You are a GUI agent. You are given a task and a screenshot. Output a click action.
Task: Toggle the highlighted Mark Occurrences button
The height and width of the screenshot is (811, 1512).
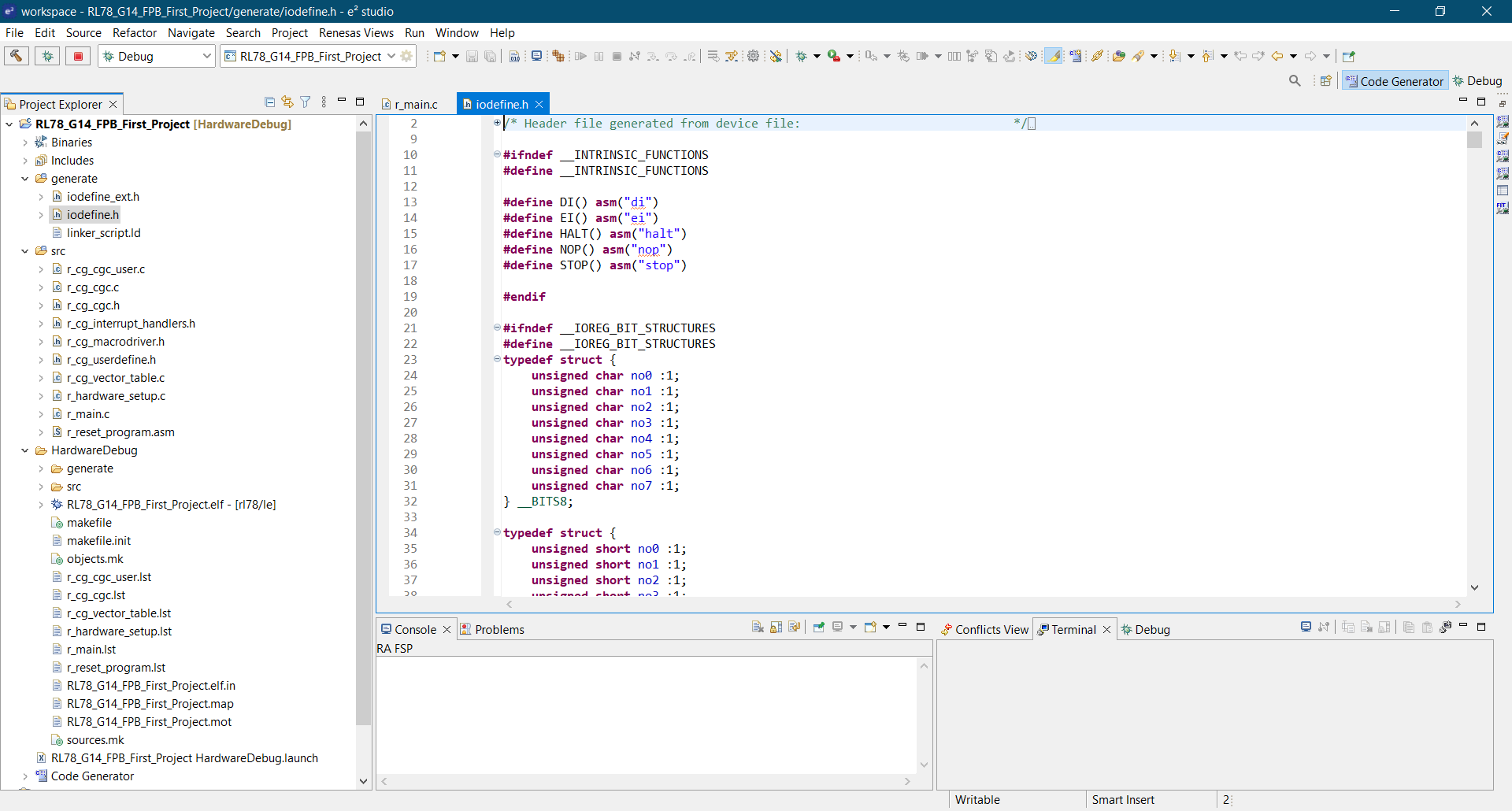pos(1054,56)
